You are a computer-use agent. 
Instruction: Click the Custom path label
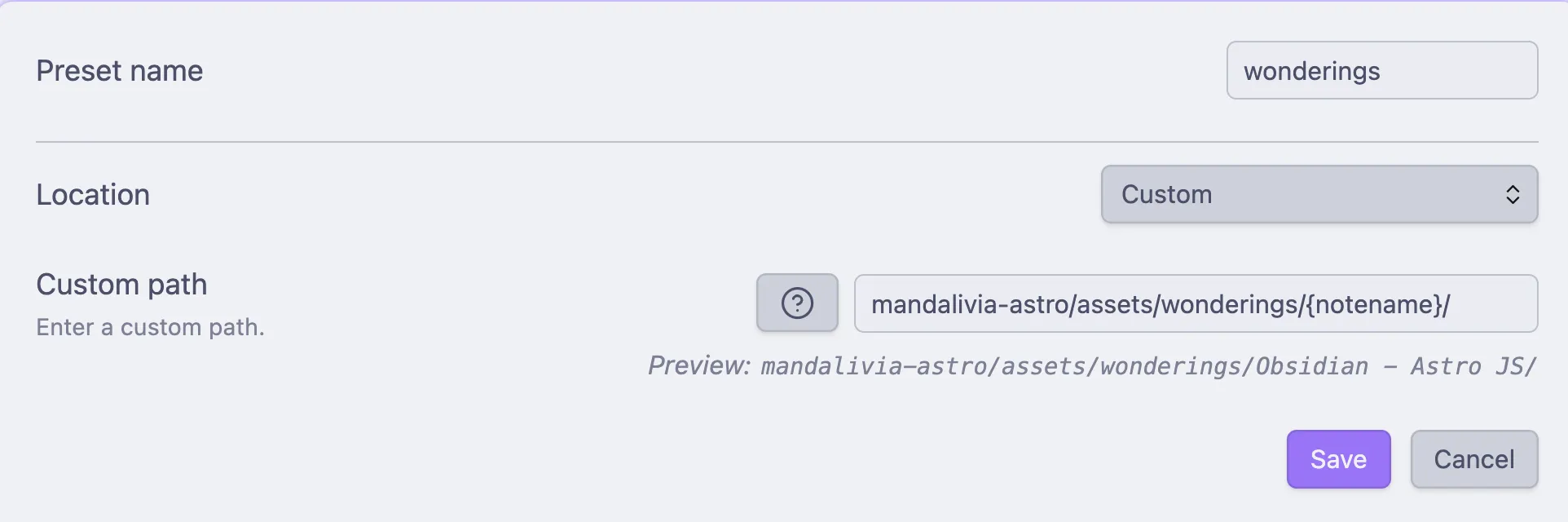point(121,285)
